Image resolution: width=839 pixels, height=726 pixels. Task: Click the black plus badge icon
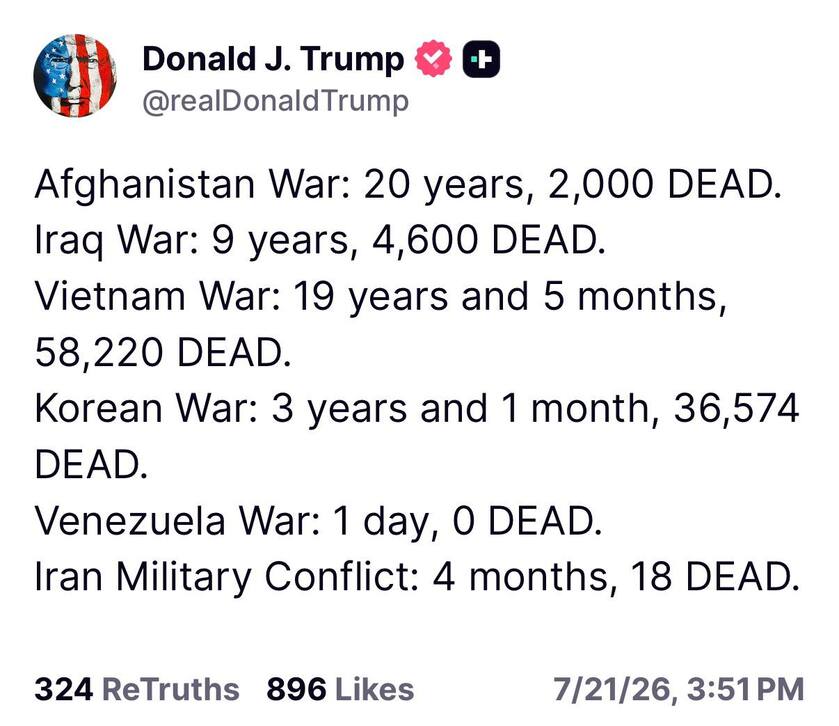coord(481,59)
